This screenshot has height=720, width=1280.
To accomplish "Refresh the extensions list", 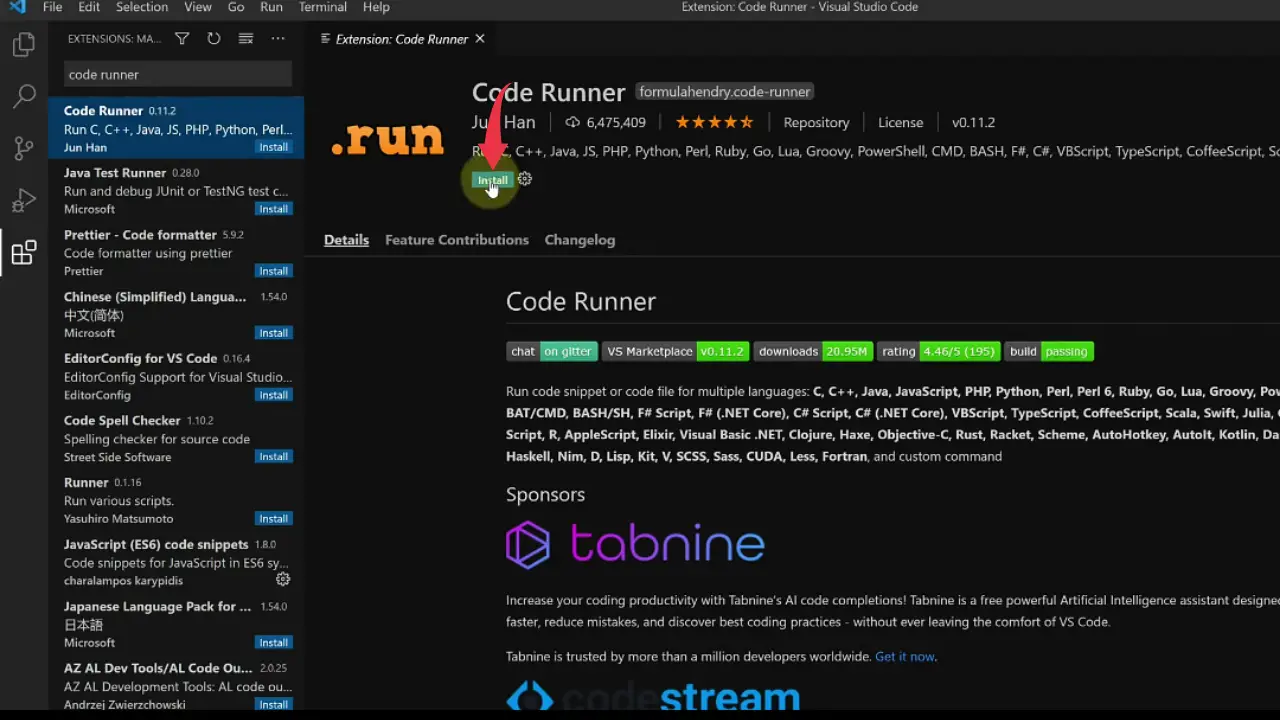I will (x=213, y=39).
